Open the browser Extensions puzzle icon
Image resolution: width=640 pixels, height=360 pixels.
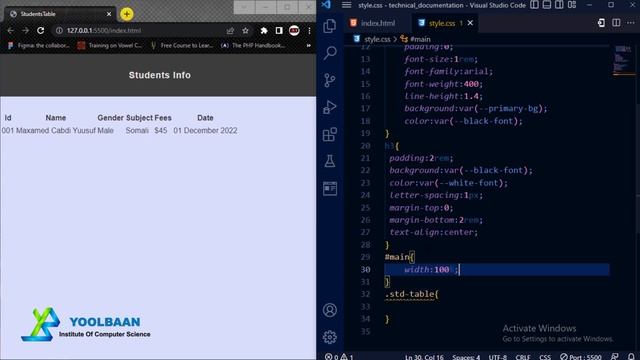(264, 31)
